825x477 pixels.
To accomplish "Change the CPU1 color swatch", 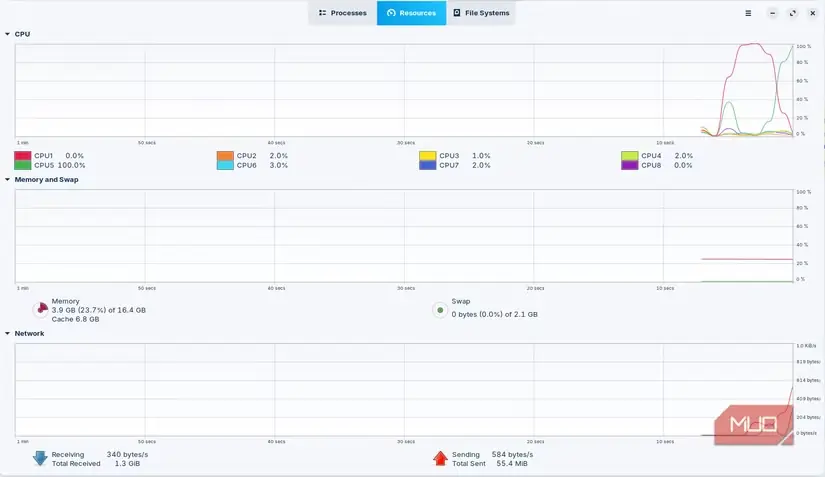I will [23, 156].
